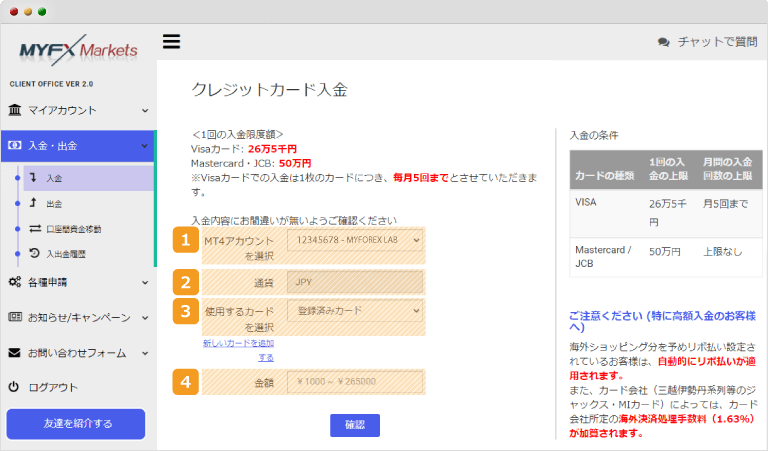Viewport: 768px width, 451px height.
Task: Select the 入金・出金 menu item
Action: (78, 146)
